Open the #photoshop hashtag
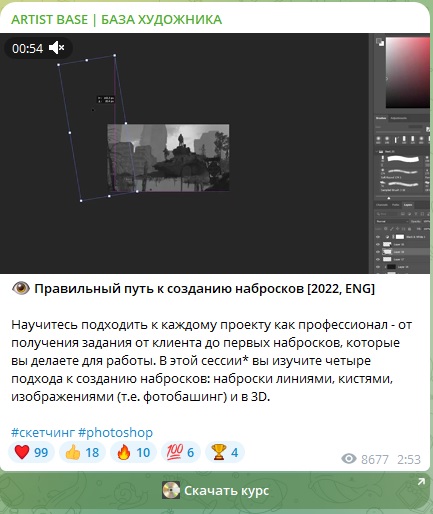Screen dimensions: 433x514 (x=115, y=432)
